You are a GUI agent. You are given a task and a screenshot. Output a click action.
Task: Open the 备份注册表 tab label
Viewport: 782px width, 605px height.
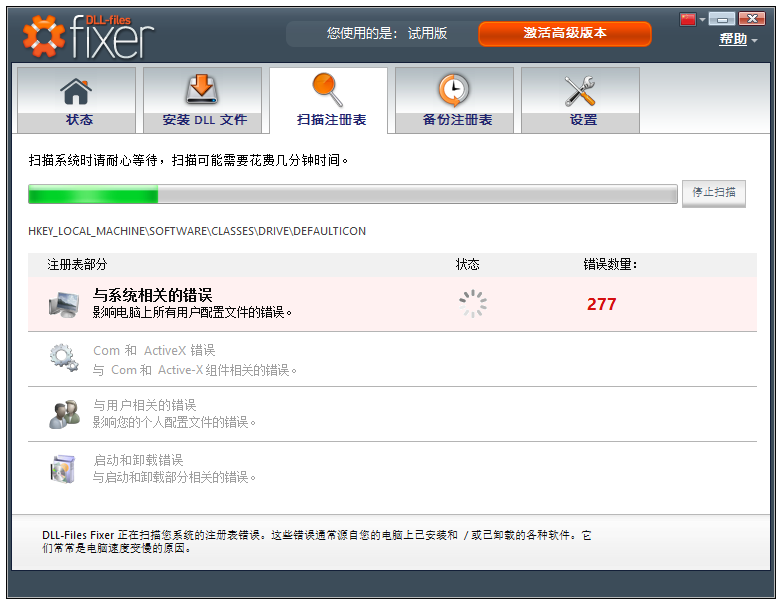[457, 120]
